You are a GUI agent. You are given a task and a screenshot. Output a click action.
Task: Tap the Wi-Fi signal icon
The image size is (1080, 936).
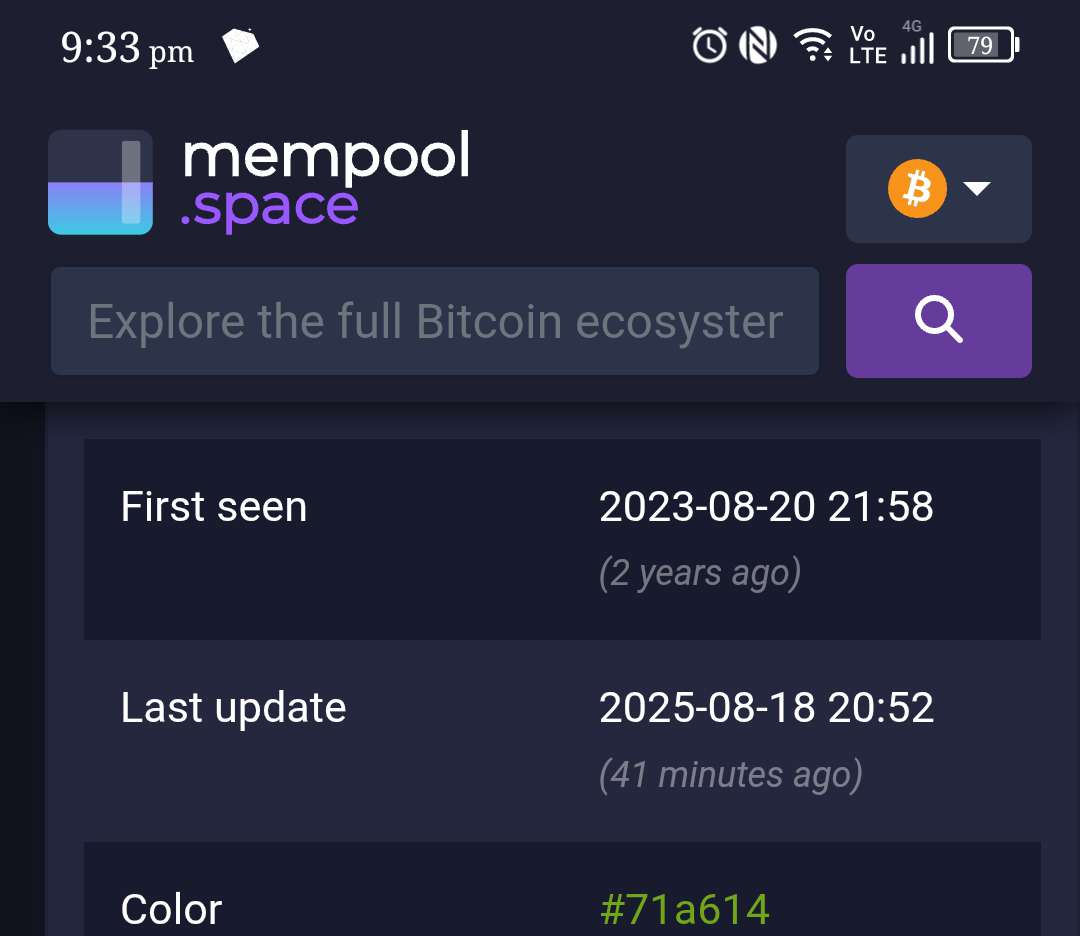[x=813, y=45]
